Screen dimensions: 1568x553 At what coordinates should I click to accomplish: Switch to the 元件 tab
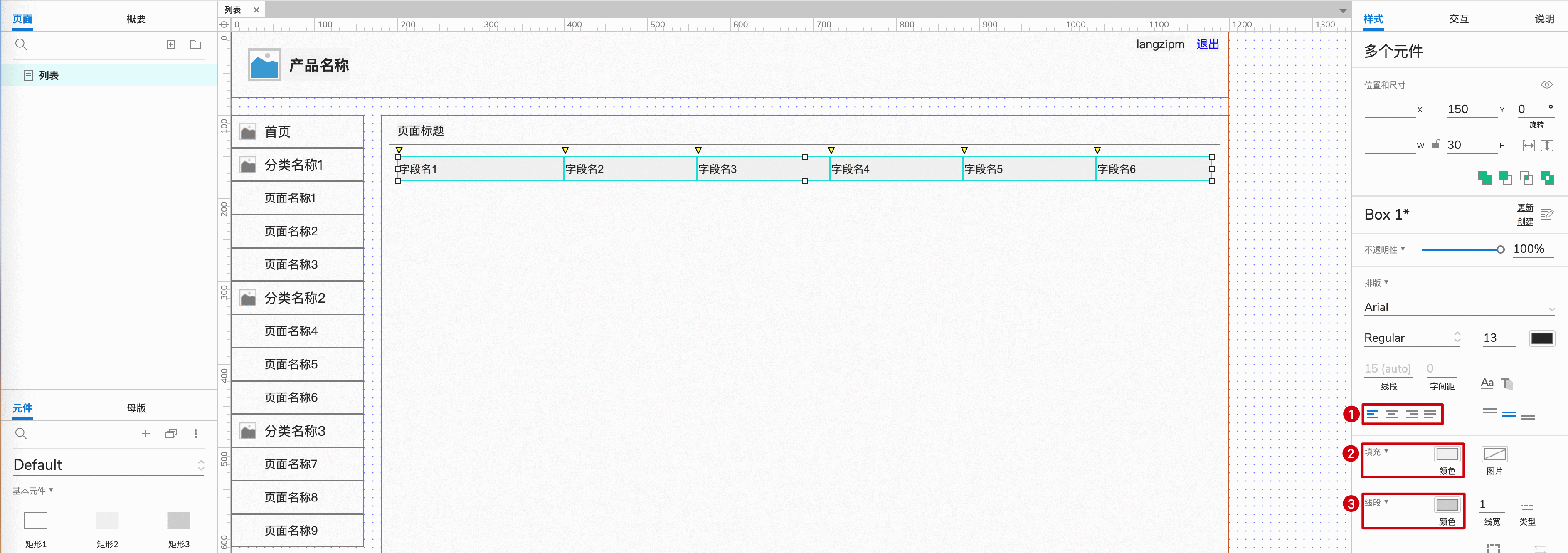pos(22,408)
